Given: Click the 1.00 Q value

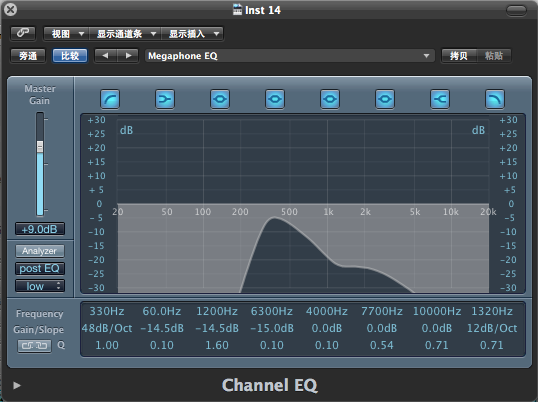Looking at the screenshot, I should [107, 345].
